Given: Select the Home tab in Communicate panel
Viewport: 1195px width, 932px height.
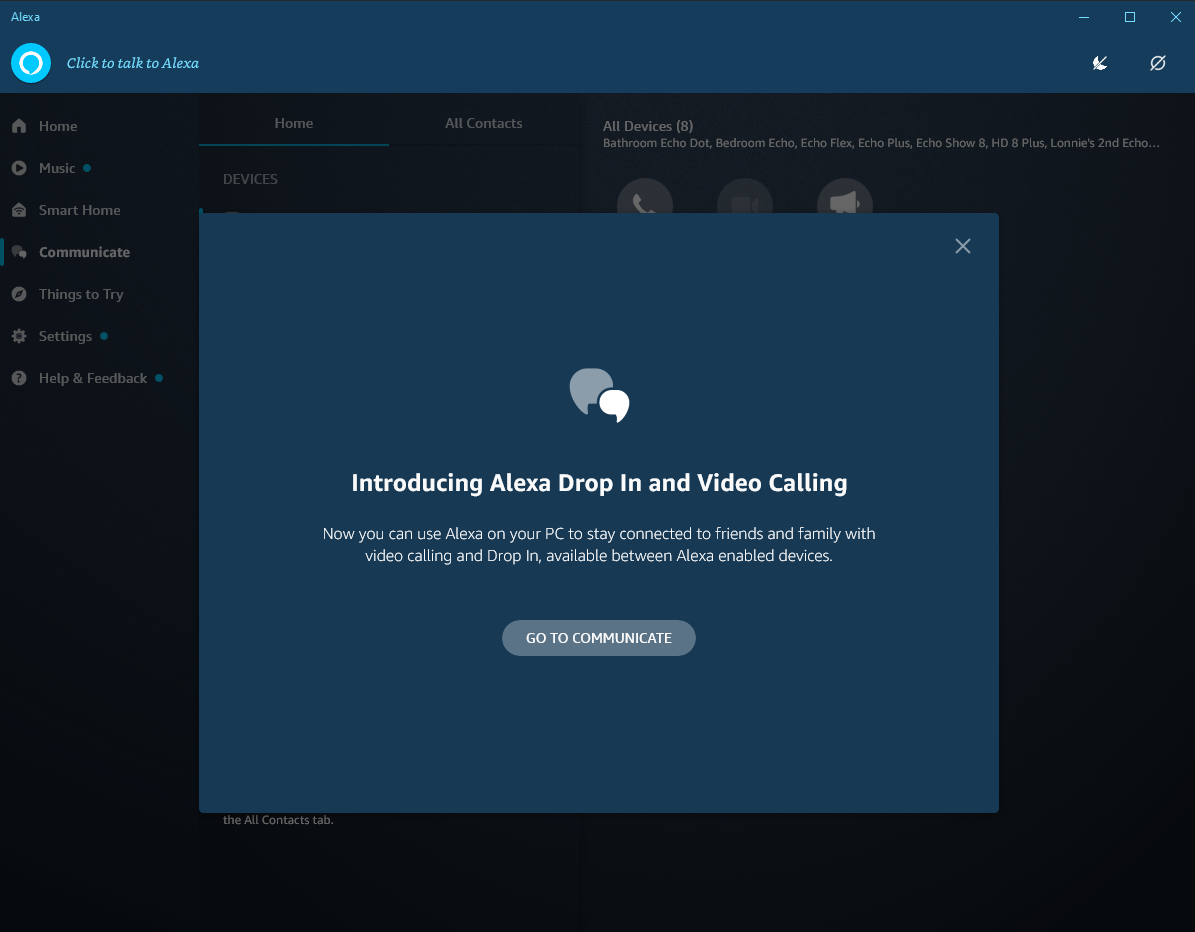Looking at the screenshot, I should (x=293, y=123).
